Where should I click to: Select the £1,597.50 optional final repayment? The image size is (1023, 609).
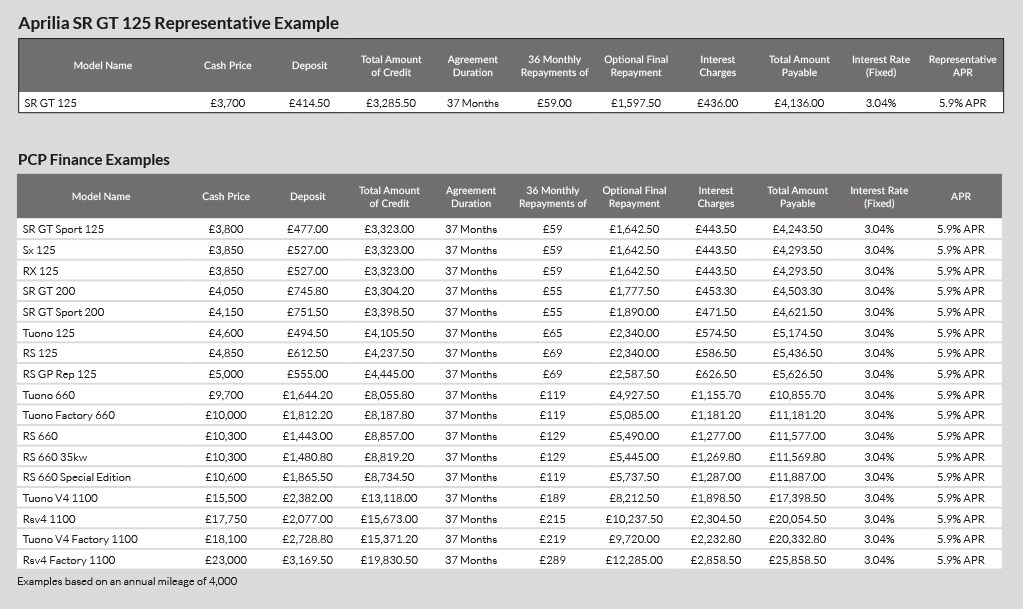click(x=636, y=103)
